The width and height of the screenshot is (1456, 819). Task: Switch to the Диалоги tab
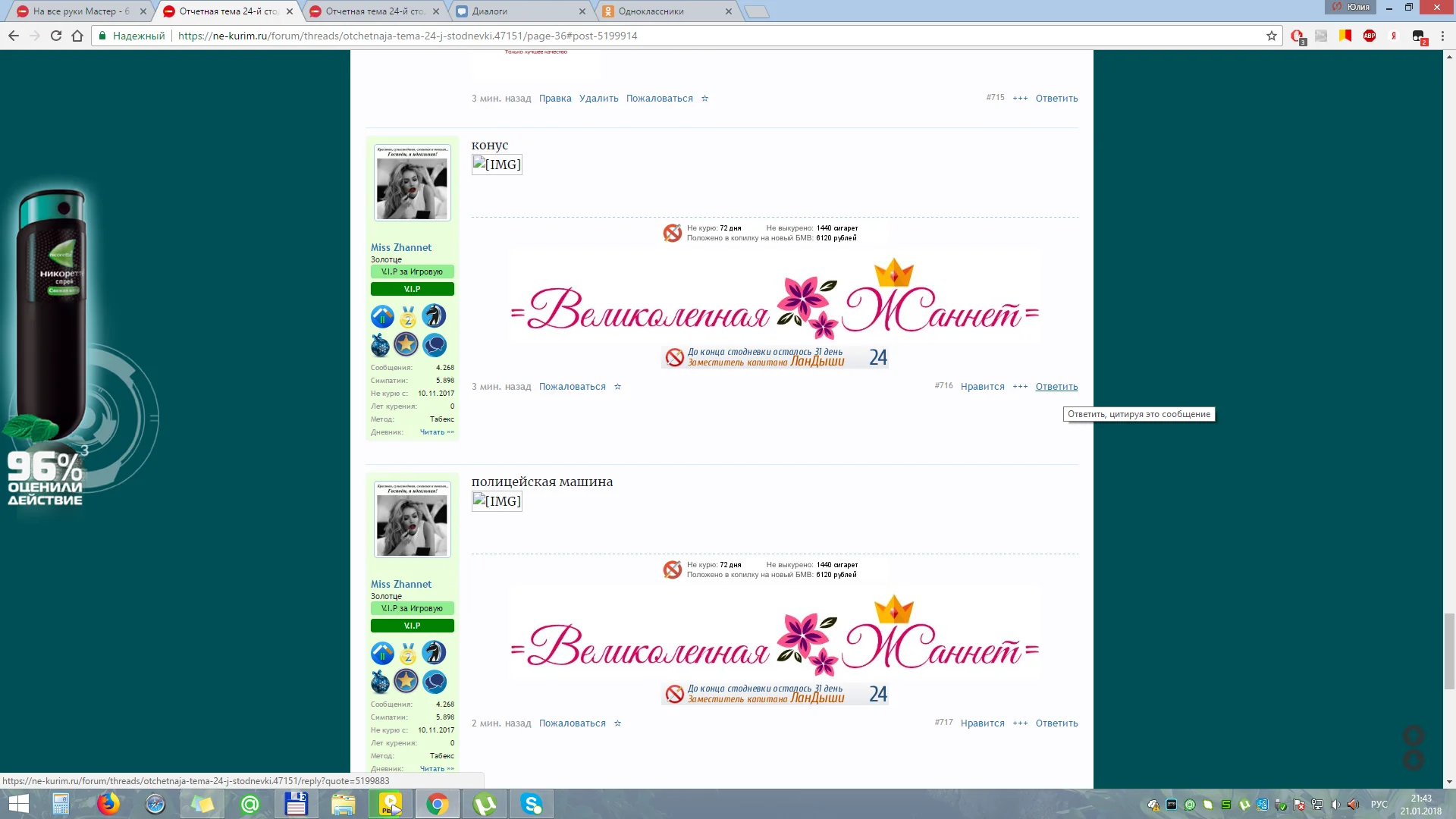[490, 11]
